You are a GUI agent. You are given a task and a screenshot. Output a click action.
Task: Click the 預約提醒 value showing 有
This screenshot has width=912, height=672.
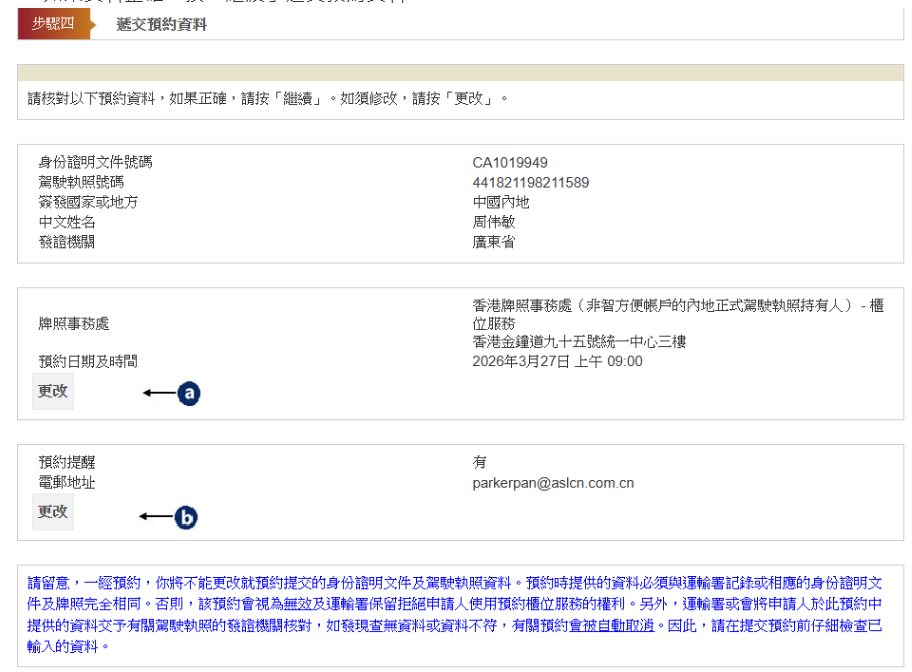click(x=478, y=462)
